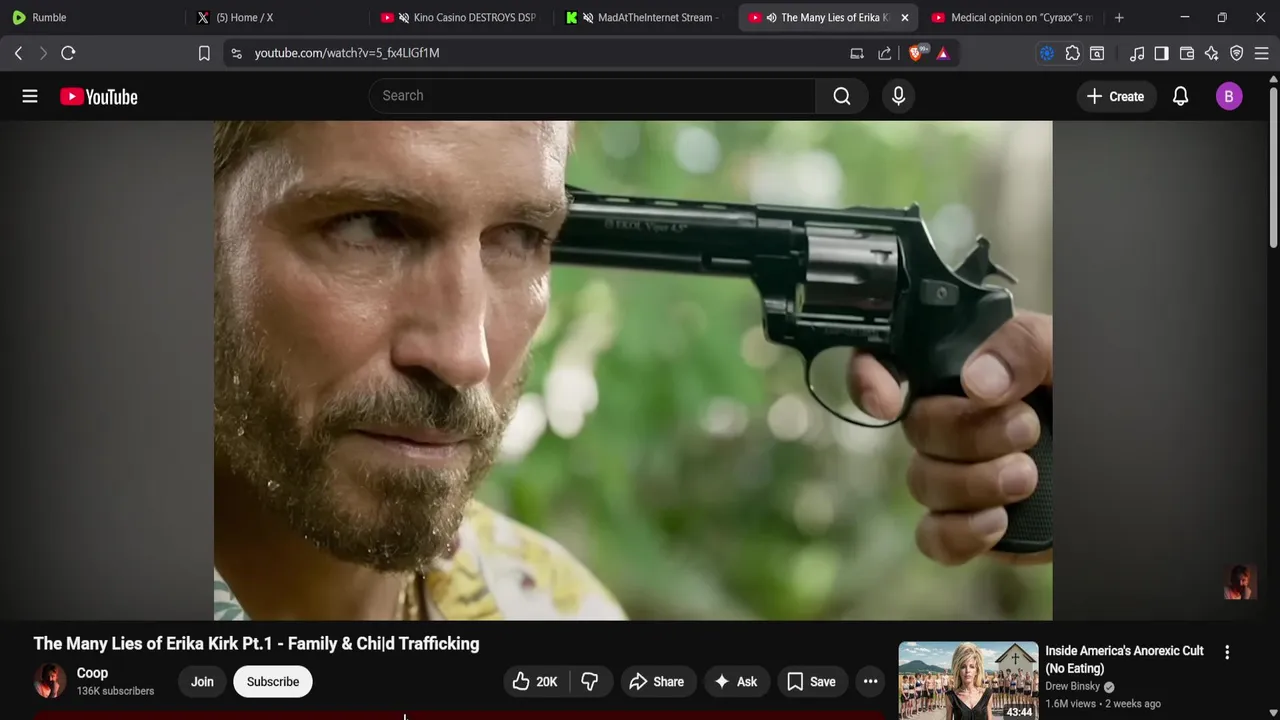Image resolution: width=1280 pixels, height=720 pixels.
Task: Open the Brave main menu hamburger
Action: click(x=1262, y=53)
